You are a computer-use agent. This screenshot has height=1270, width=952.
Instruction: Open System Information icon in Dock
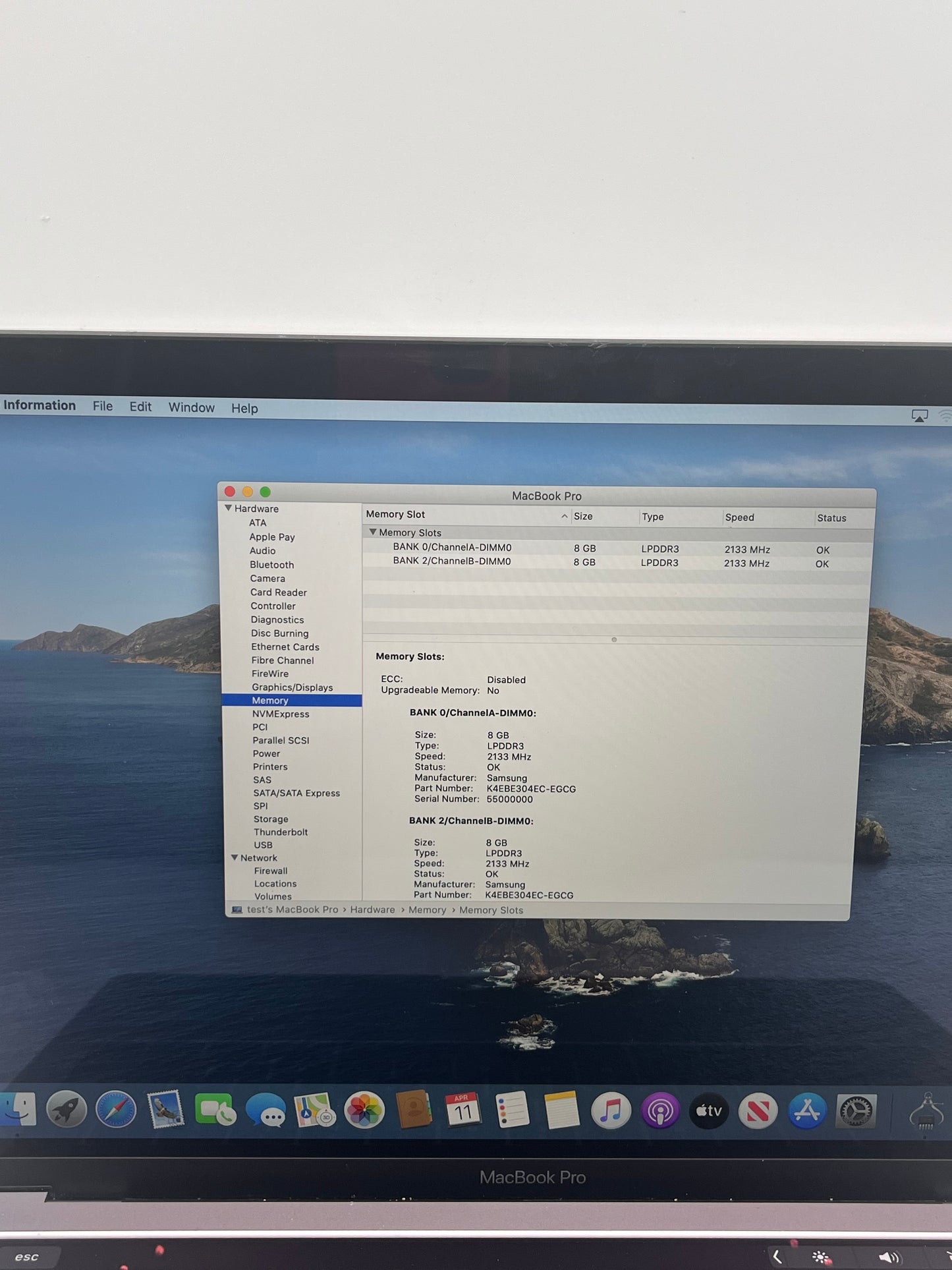pos(926,1111)
